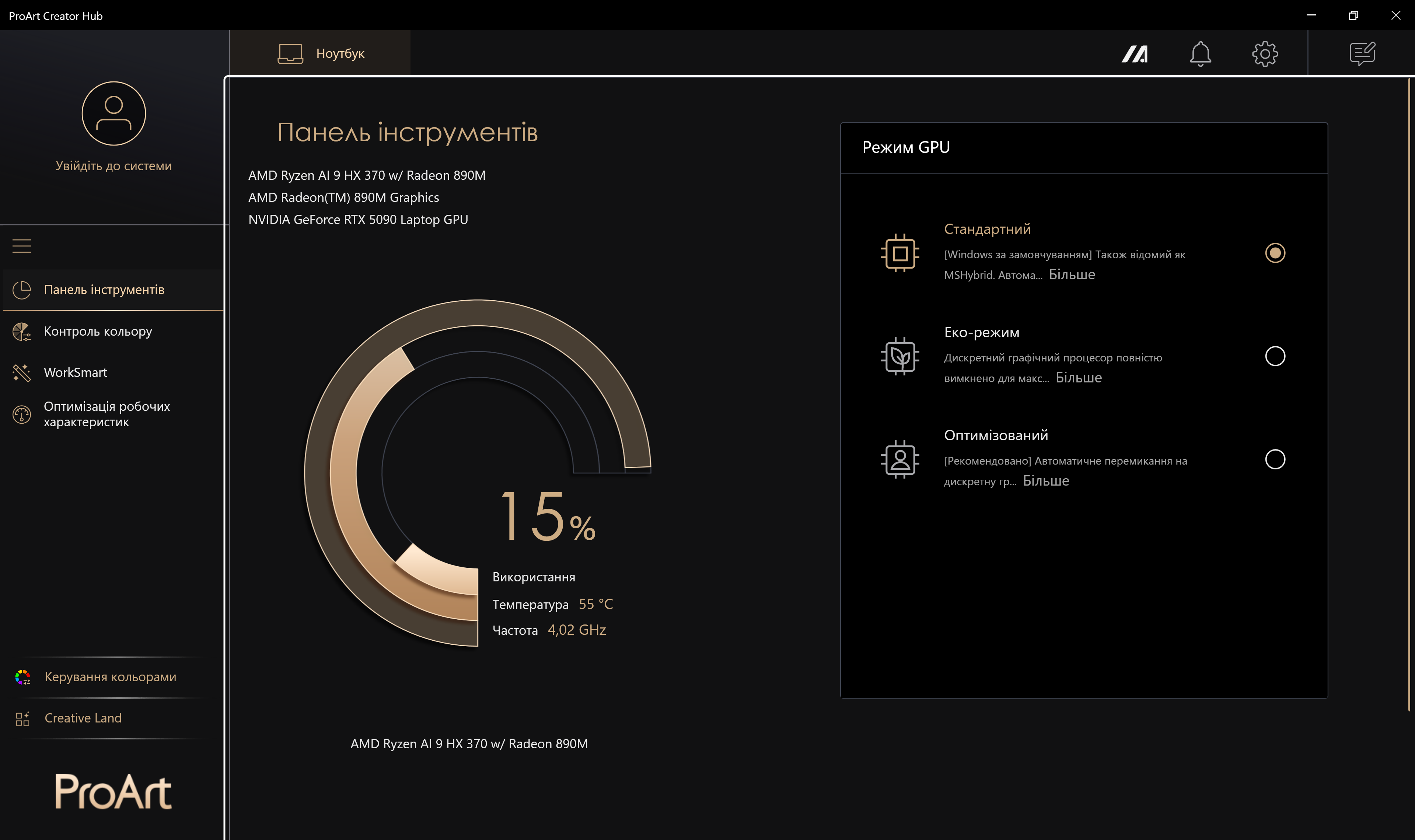
Task: Click the Увійдіть до системи link
Action: tap(113, 166)
